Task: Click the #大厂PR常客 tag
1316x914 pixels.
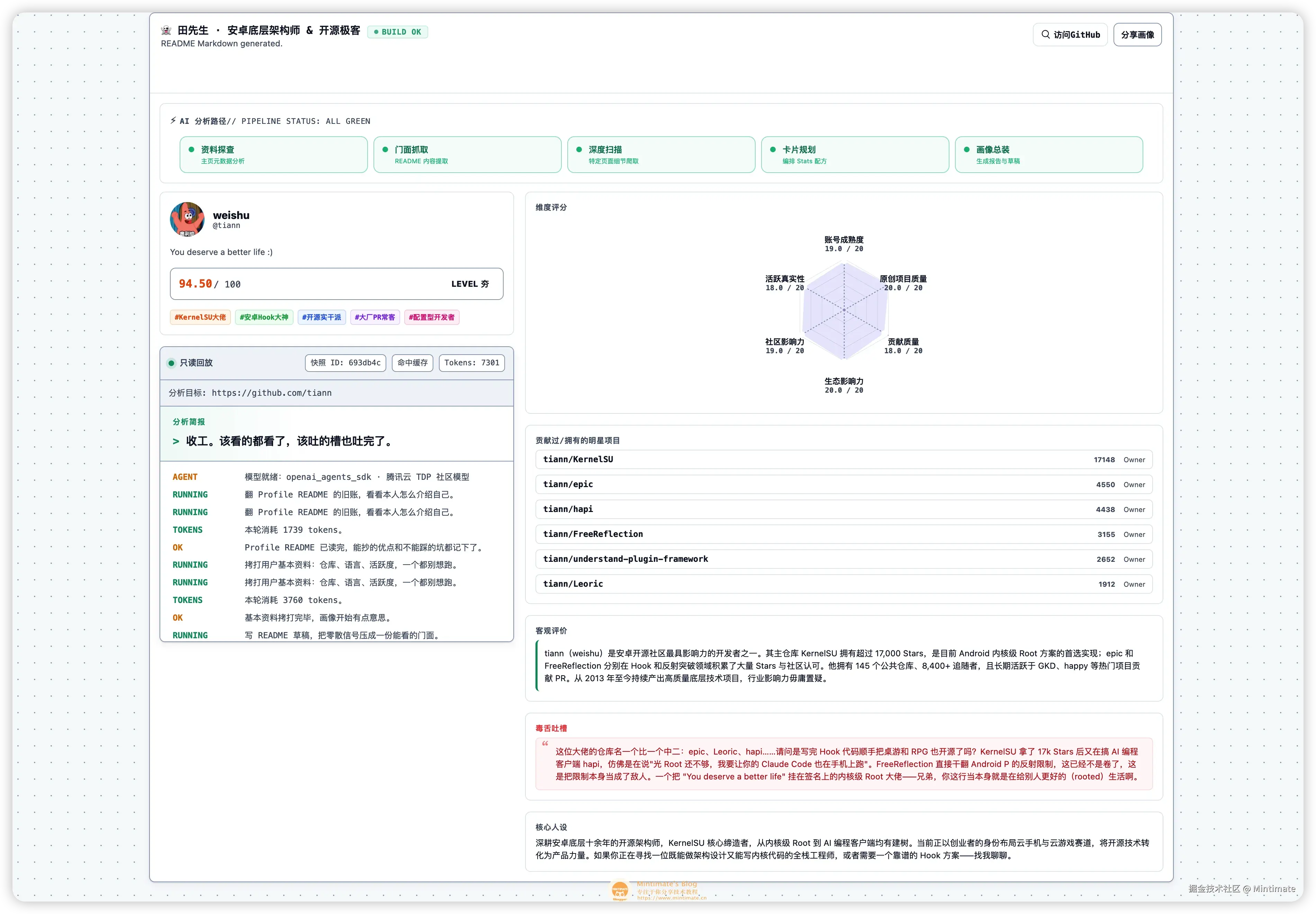Action: pyautogui.click(x=375, y=317)
